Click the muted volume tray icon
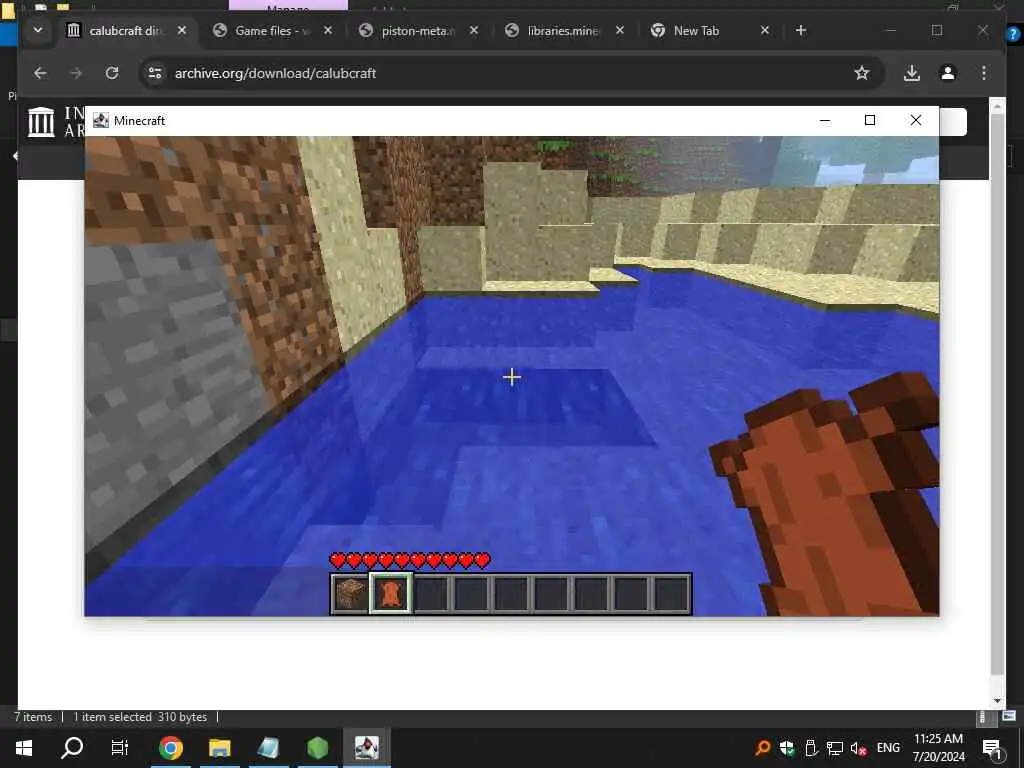Viewport: 1024px width, 768px height. [858, 748]
